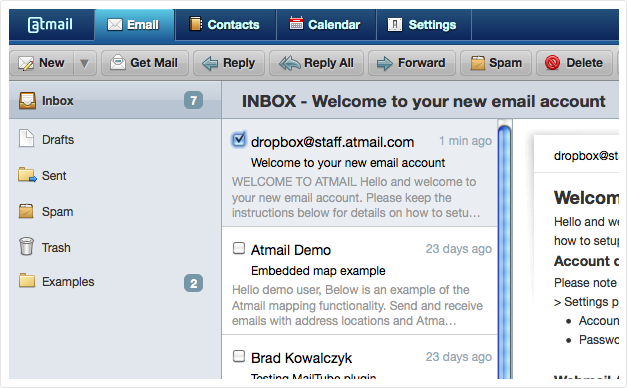
Task: Check the Atmail Demo message checkbox
Action: (239, 248)
